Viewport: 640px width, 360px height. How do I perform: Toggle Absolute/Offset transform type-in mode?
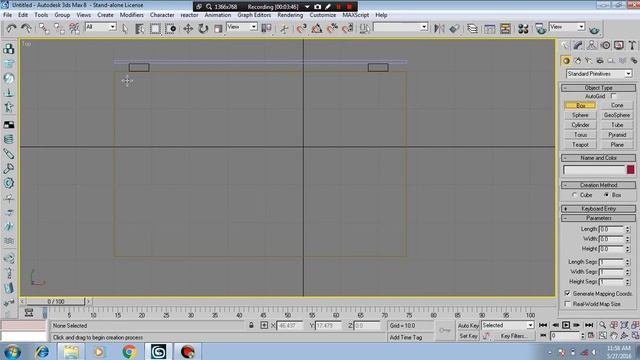(264, 325)
